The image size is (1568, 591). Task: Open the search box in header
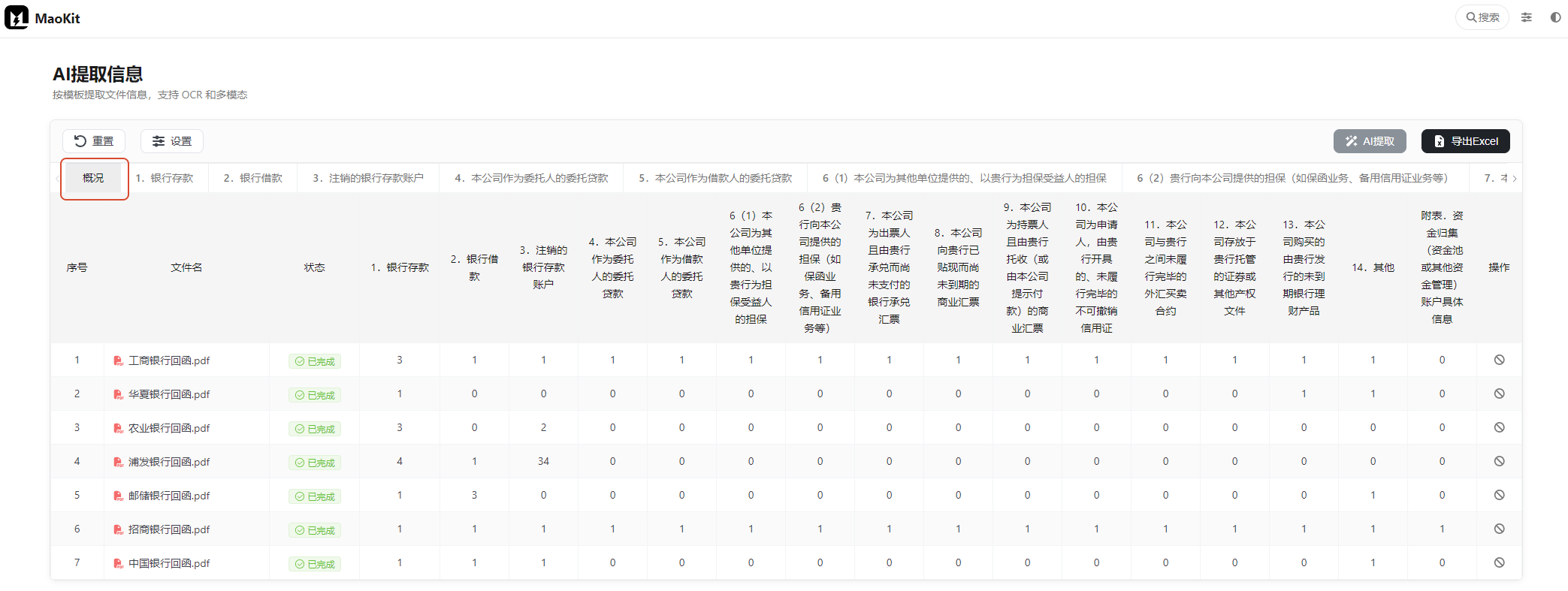click(x=1482, y=17)
